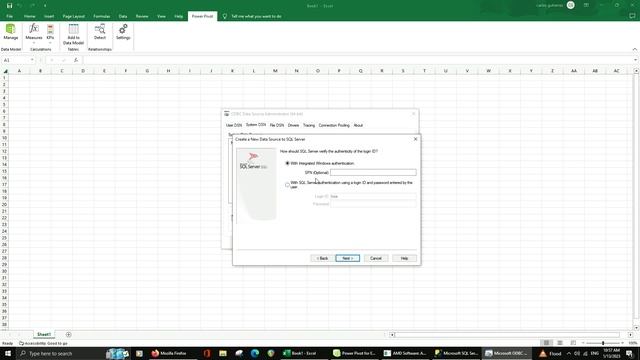
Task: Open the Review ribbon tab
Action: tap(142, 16)
